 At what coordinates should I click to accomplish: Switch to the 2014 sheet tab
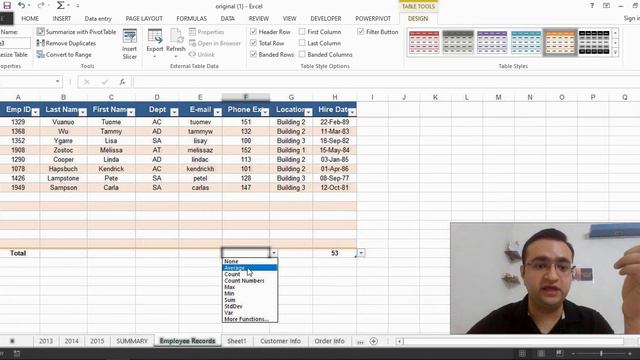(x=71, y=341)
